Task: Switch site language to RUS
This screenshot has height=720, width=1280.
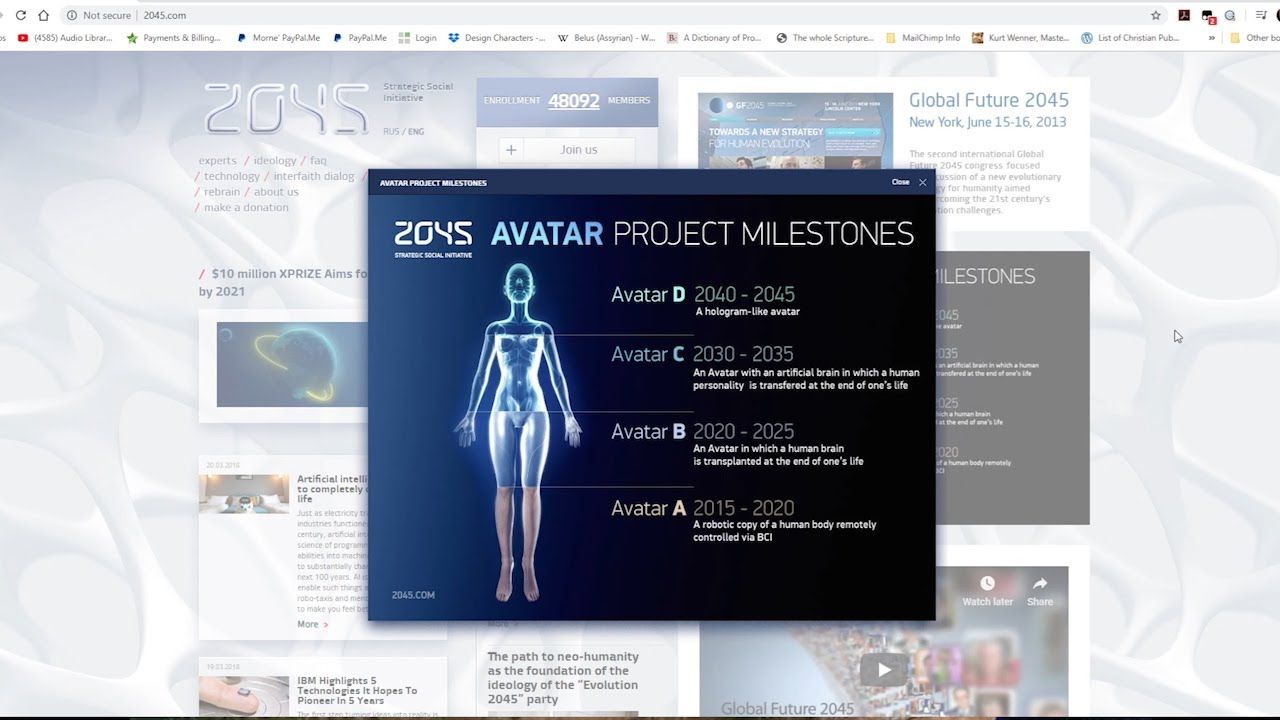Action: [x=391, y=132]
